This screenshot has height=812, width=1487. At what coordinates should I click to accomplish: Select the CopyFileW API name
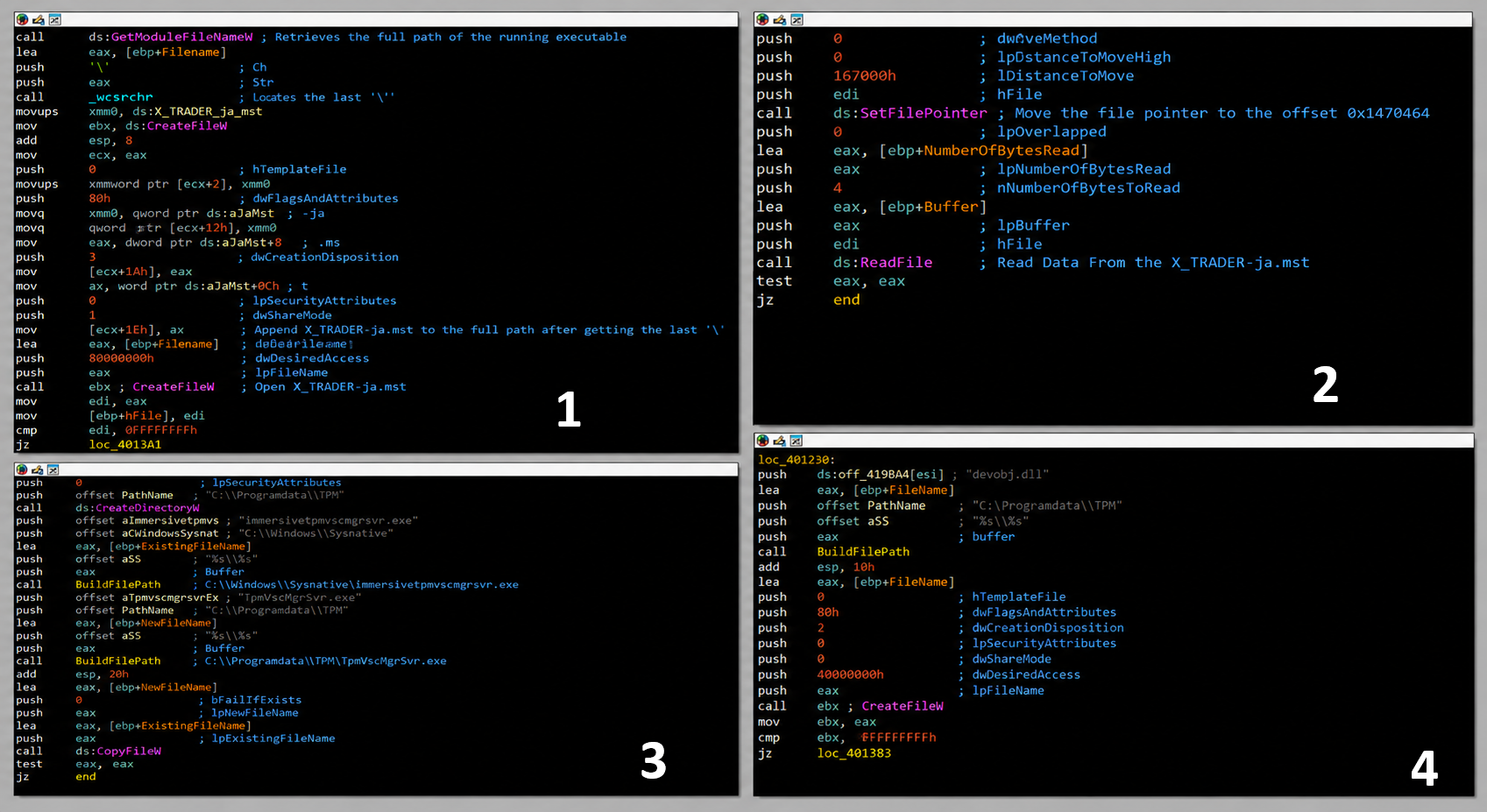click(129, 752)
